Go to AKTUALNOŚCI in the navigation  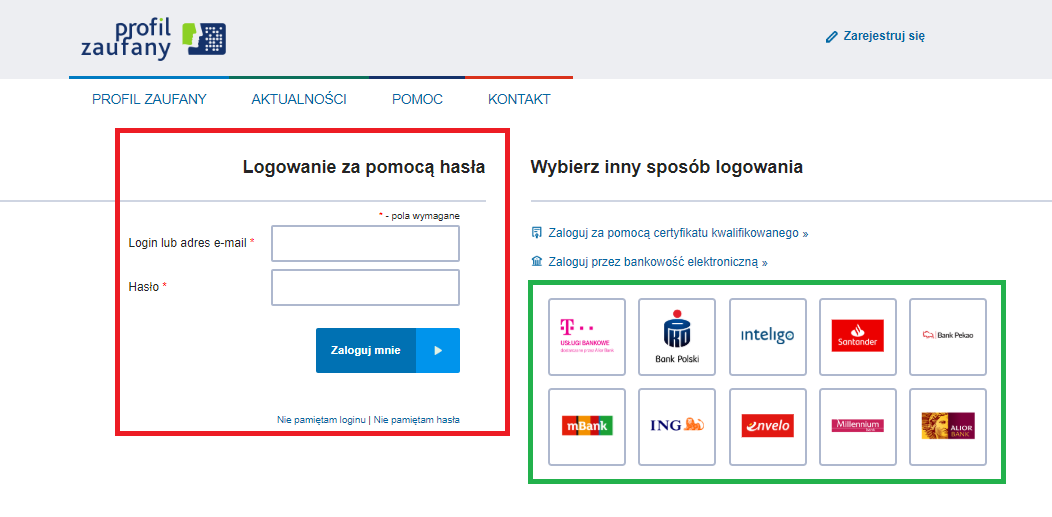pos(299,99)
